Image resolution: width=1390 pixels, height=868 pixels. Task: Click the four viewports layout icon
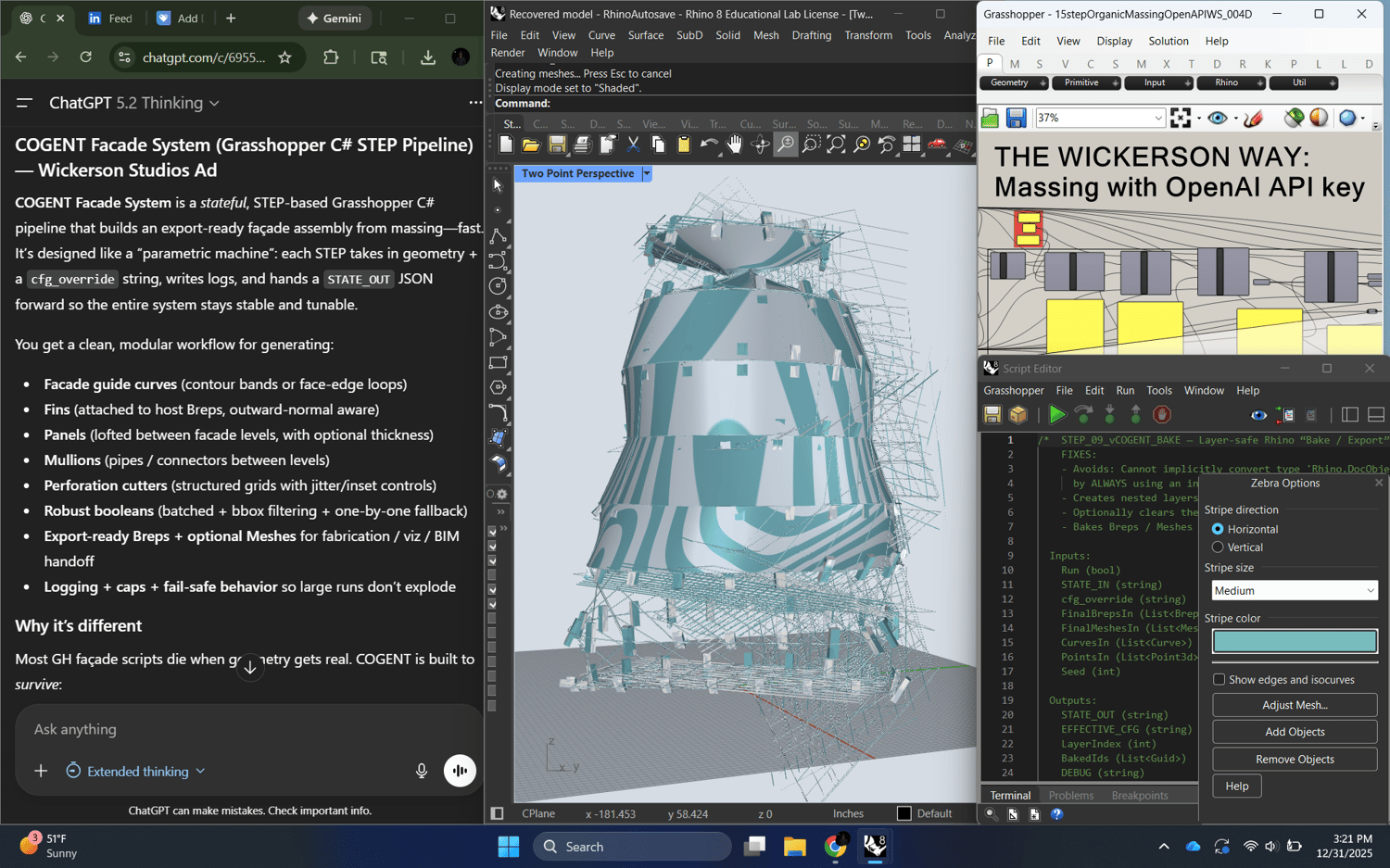912,145
